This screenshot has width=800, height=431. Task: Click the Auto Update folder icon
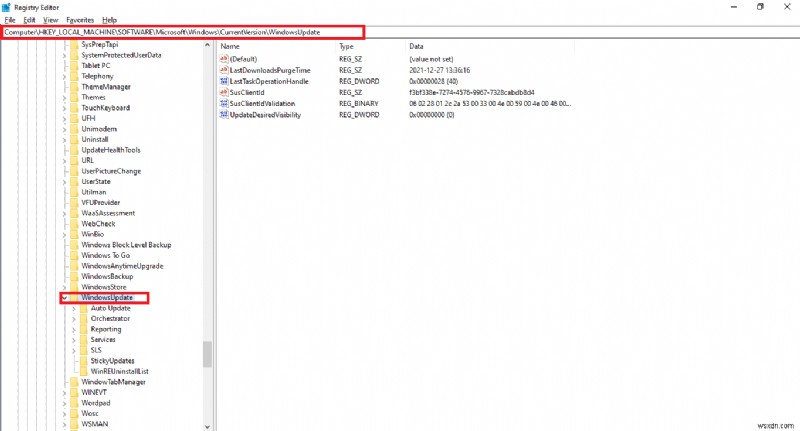click(84, 308)
